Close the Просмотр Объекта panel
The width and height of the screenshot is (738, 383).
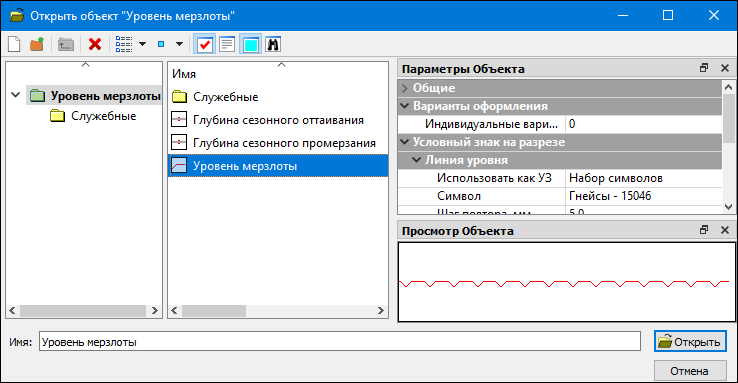(x=725, y=230)
